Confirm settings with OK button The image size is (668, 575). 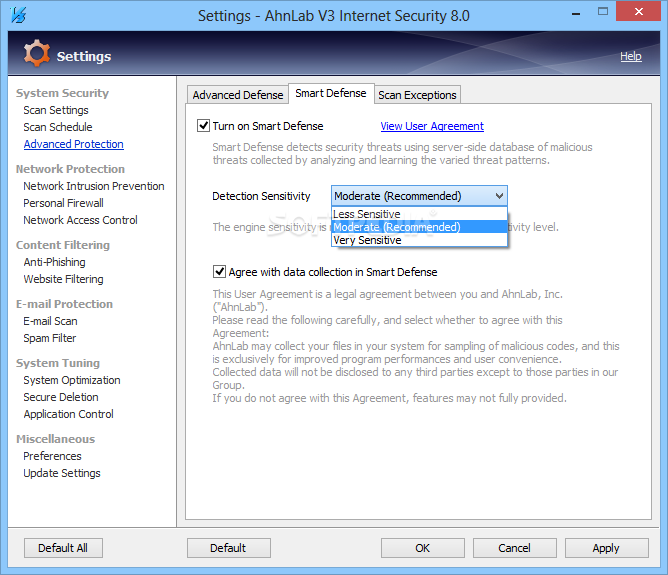click(423, 548)
